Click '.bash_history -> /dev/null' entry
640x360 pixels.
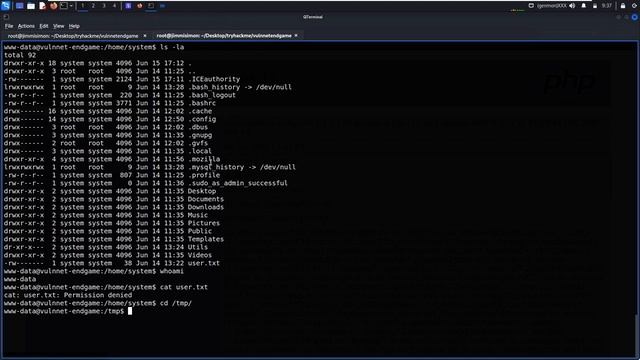pyautogui.click(x=240, y=87)
